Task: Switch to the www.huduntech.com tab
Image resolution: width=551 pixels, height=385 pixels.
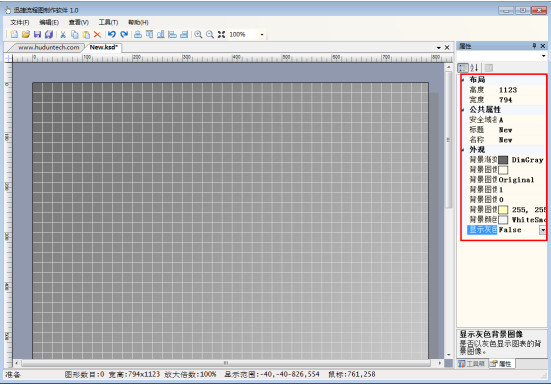Action: click(48, 47)
